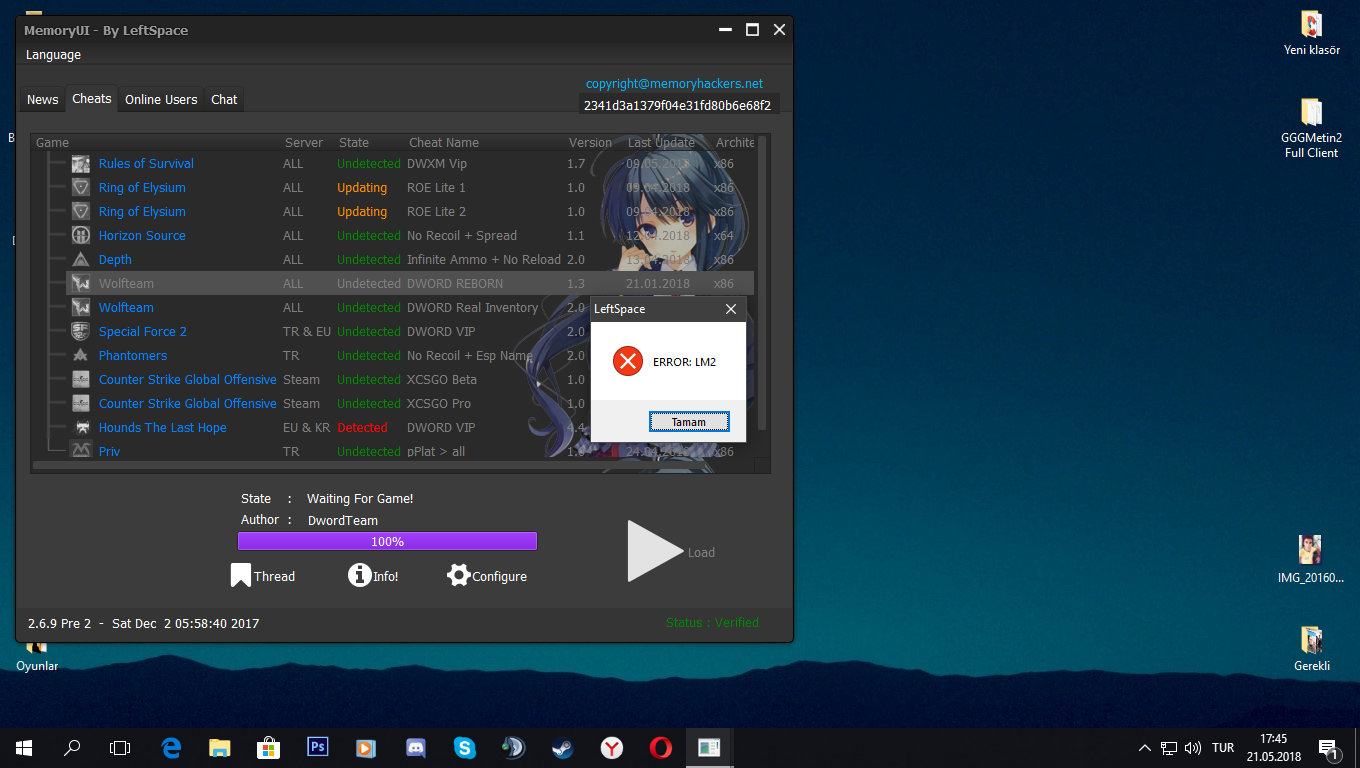Select the Phantomers link
Image resolution: width=1360 pixels, height=768 pixels.
[133, 356]
